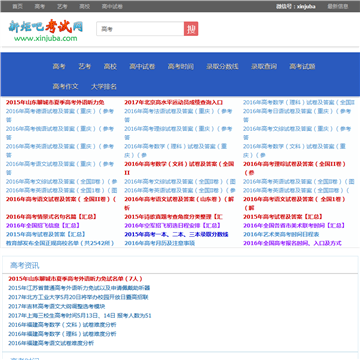Image resolution: width=360 pixels, height=360 pixels.
Task: Select 录取分数线 in the blue navigation
Action: coord(222,66)
